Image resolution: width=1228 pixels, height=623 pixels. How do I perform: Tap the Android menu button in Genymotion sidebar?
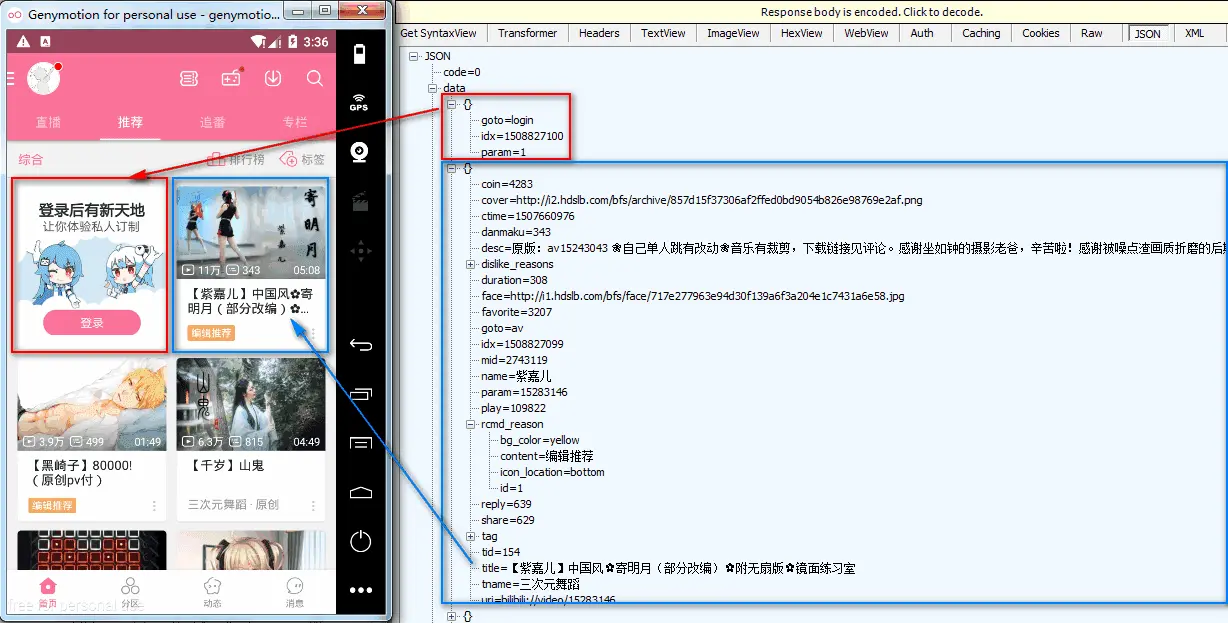360,443
